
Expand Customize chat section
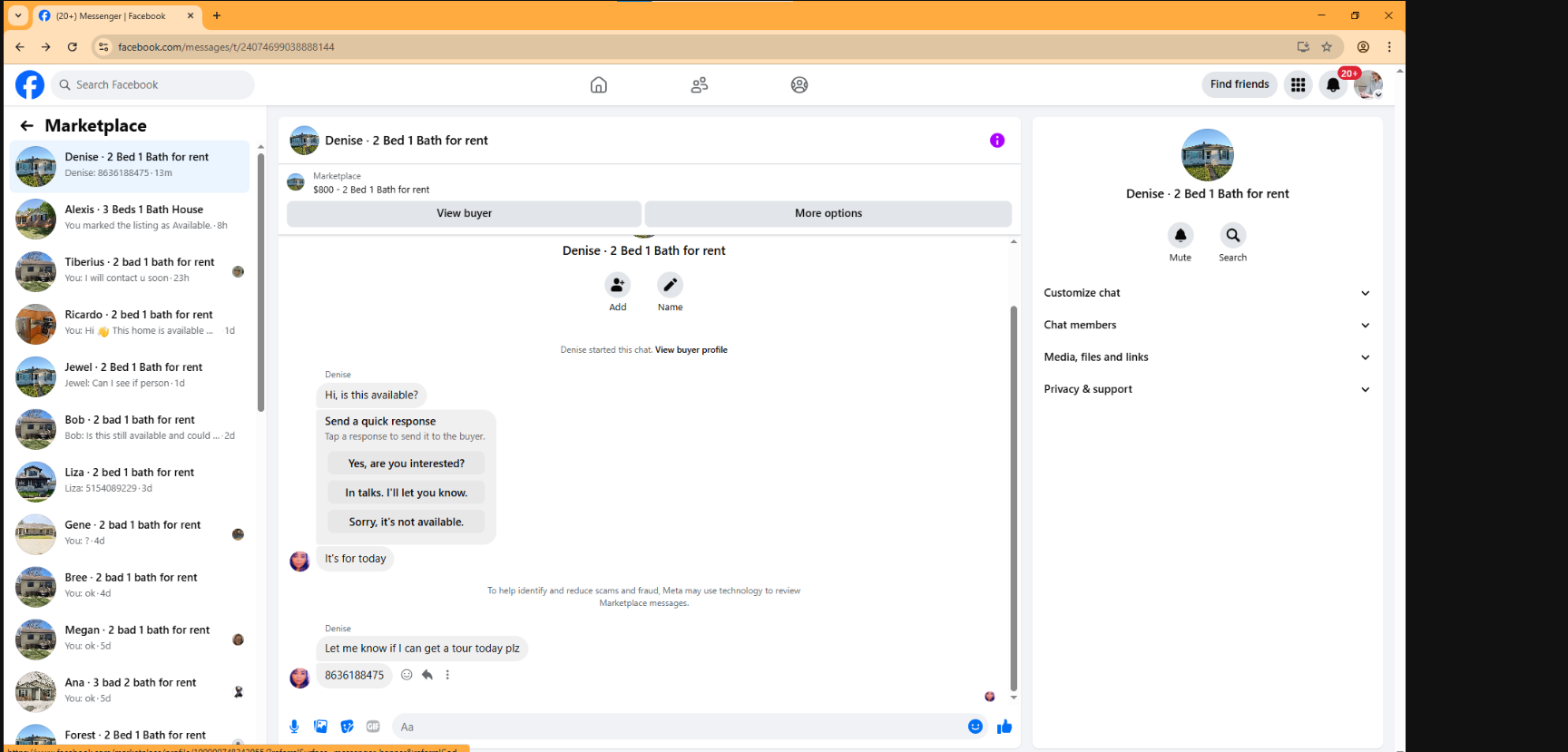1207,293
